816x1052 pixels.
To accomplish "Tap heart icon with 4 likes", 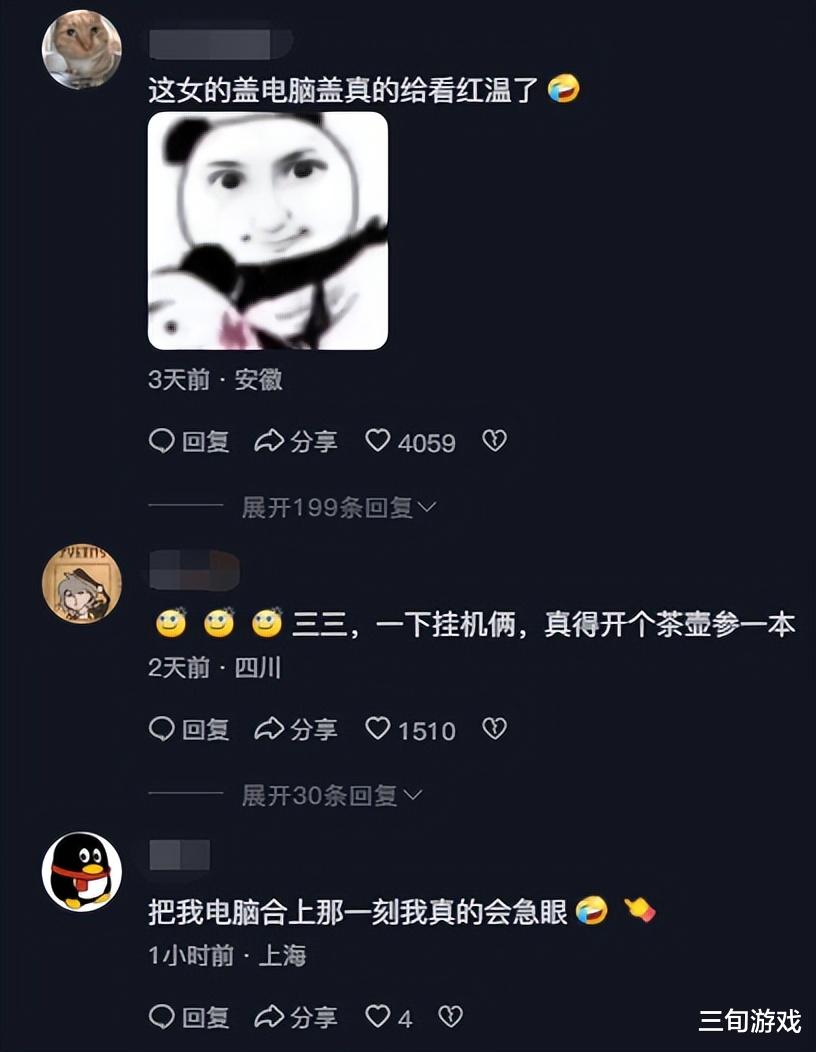I will coord(377,1016).
